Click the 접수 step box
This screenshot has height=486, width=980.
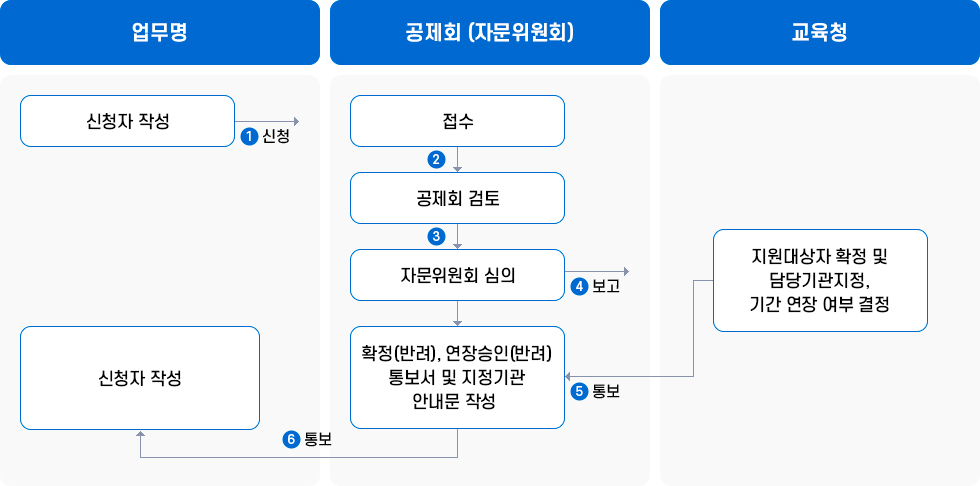[457, 121]
